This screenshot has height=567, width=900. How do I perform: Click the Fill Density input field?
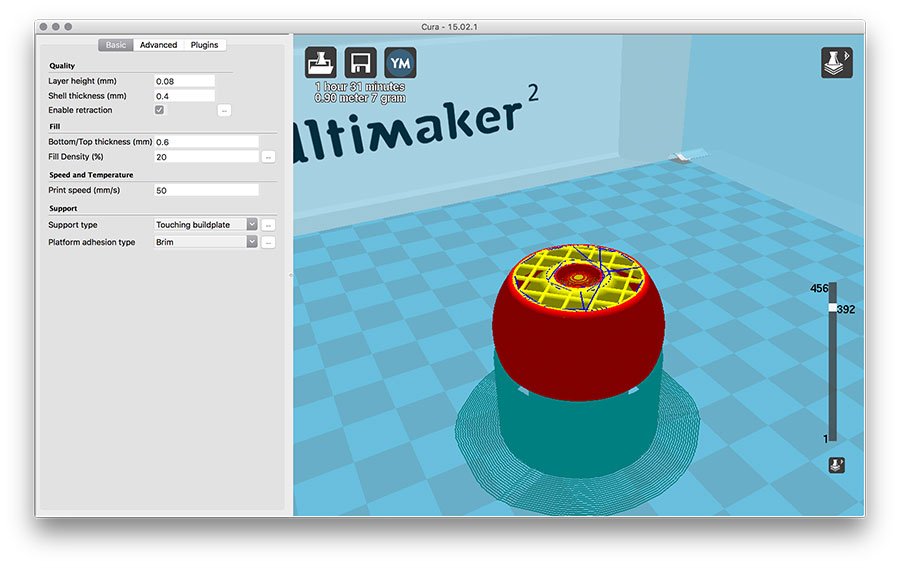coord(207,157)
